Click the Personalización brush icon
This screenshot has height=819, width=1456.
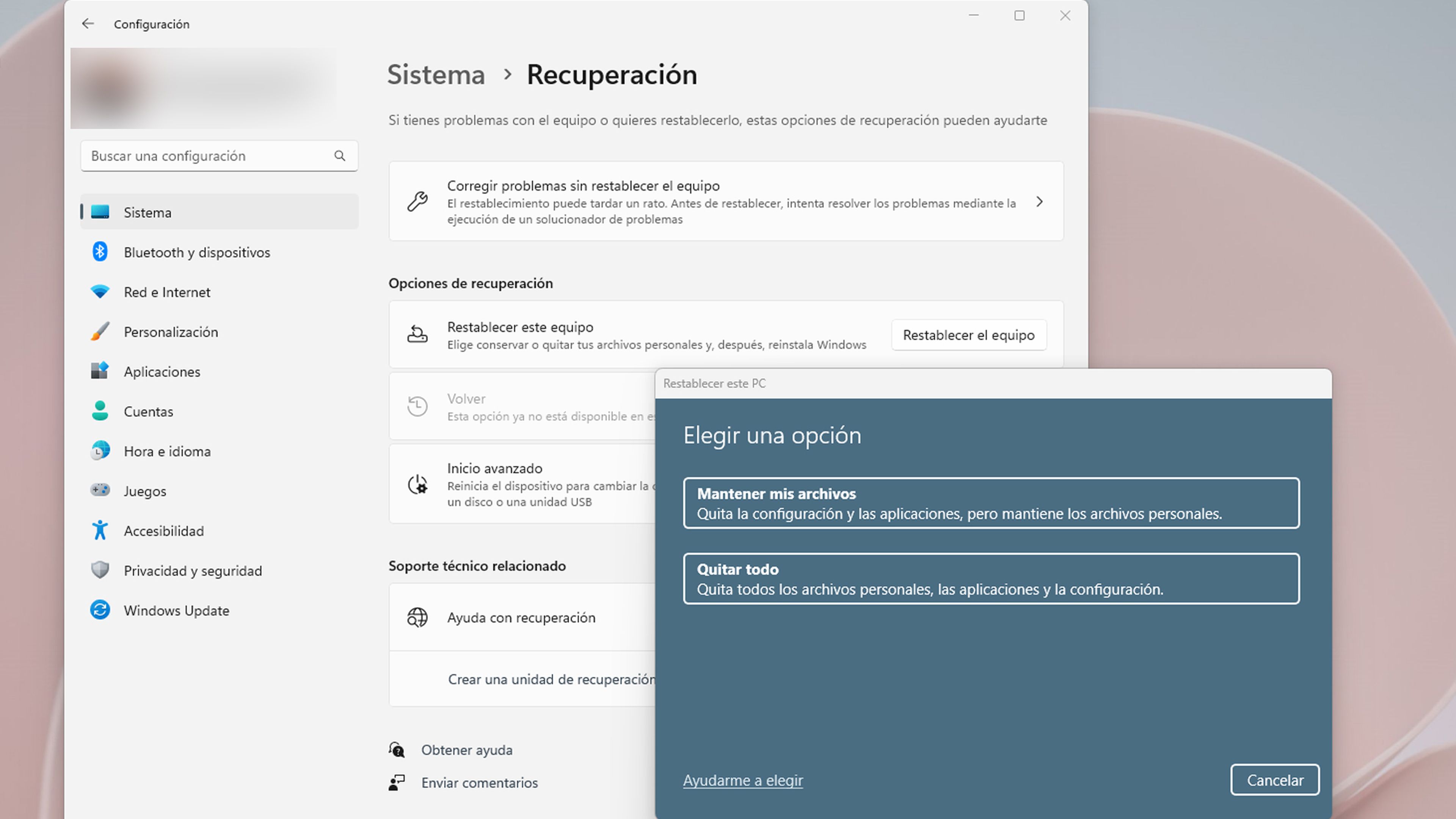[100, 331]
